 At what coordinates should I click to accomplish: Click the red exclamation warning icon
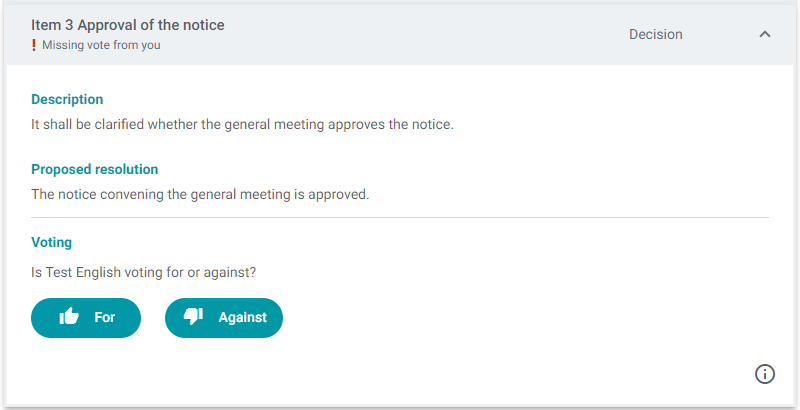tap(34, 45)
